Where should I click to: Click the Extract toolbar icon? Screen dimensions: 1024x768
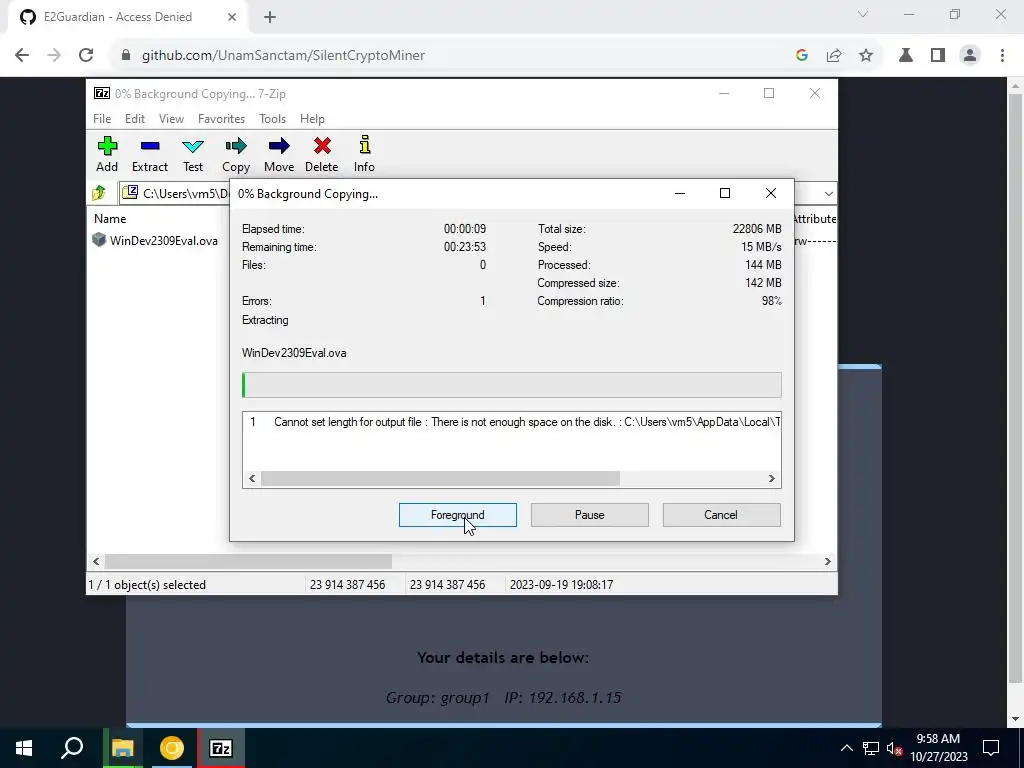150,154
